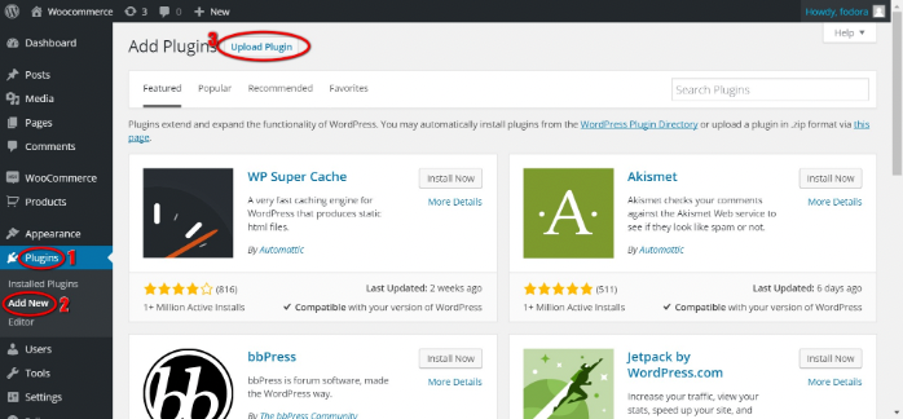Click in the Search Plugins field
This screenshot has height=420, width=904.
pos(770,90)
